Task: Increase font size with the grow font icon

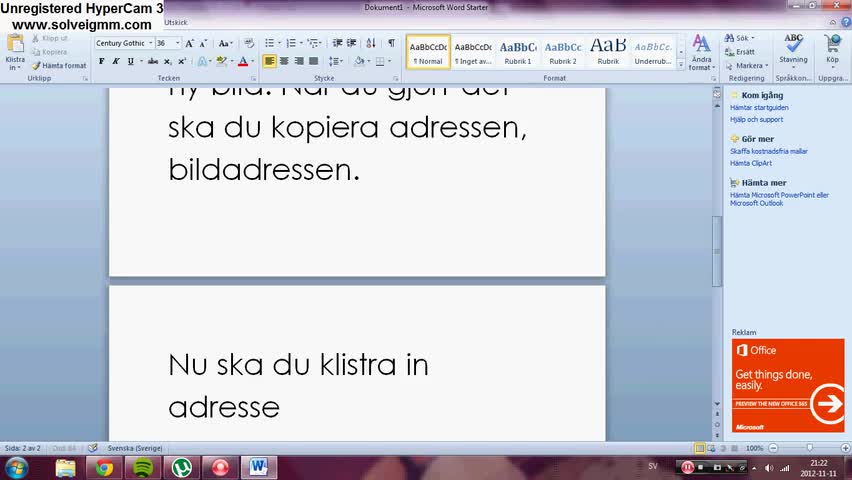Action: [189, 43]
